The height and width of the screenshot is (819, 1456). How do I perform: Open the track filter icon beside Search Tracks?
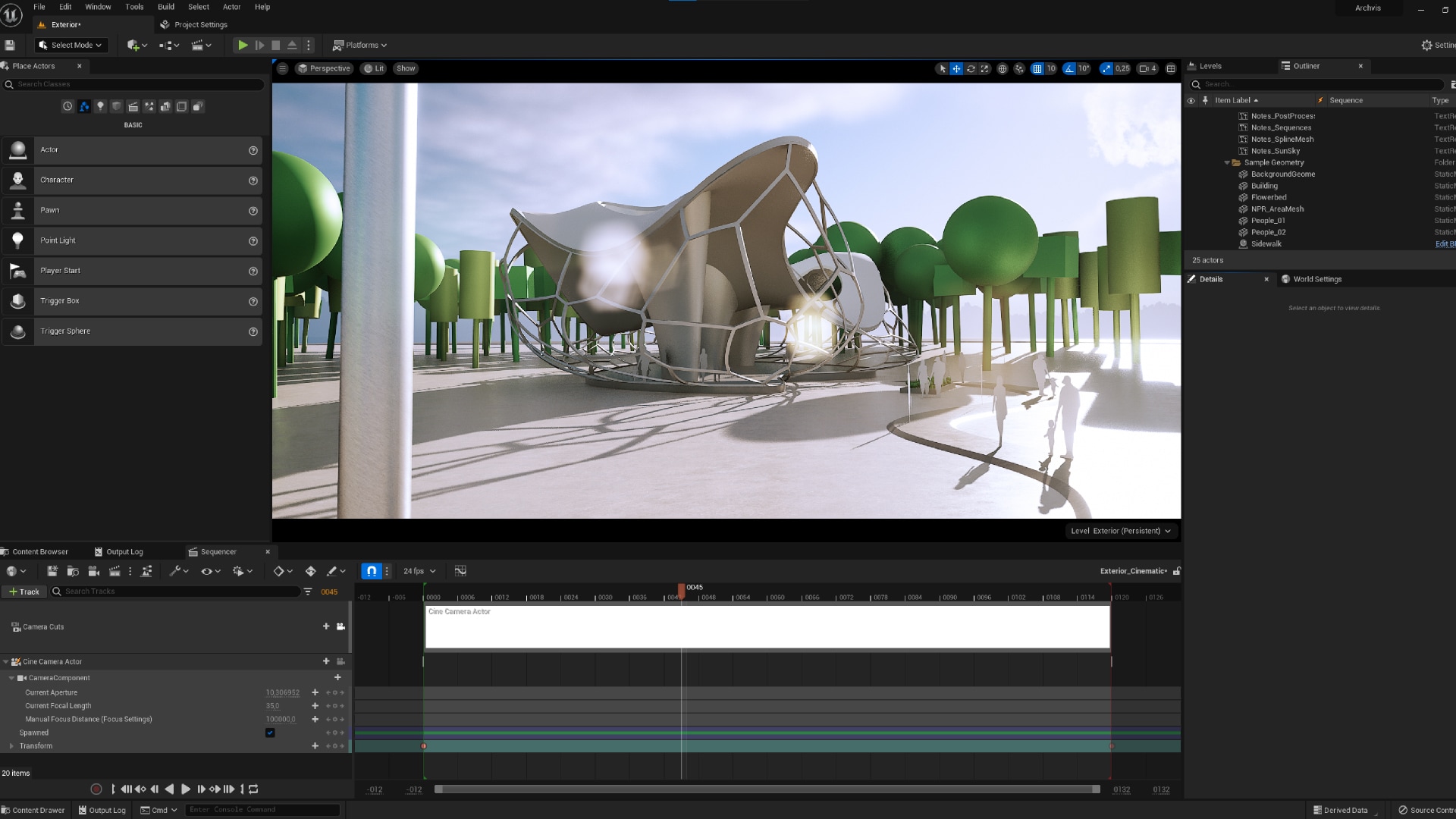coord(307,591)
